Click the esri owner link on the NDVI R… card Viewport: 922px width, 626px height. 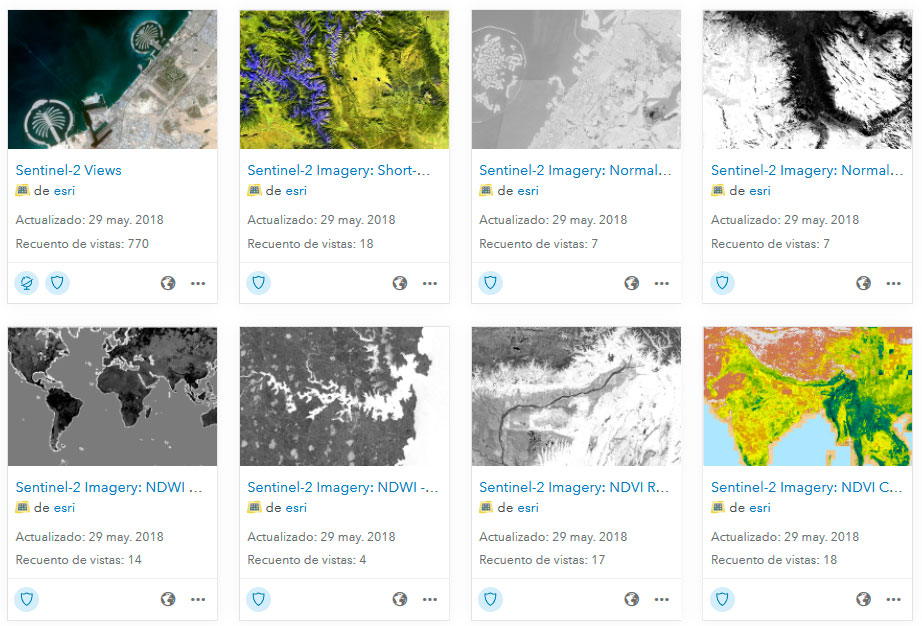[x=527, y=507]
